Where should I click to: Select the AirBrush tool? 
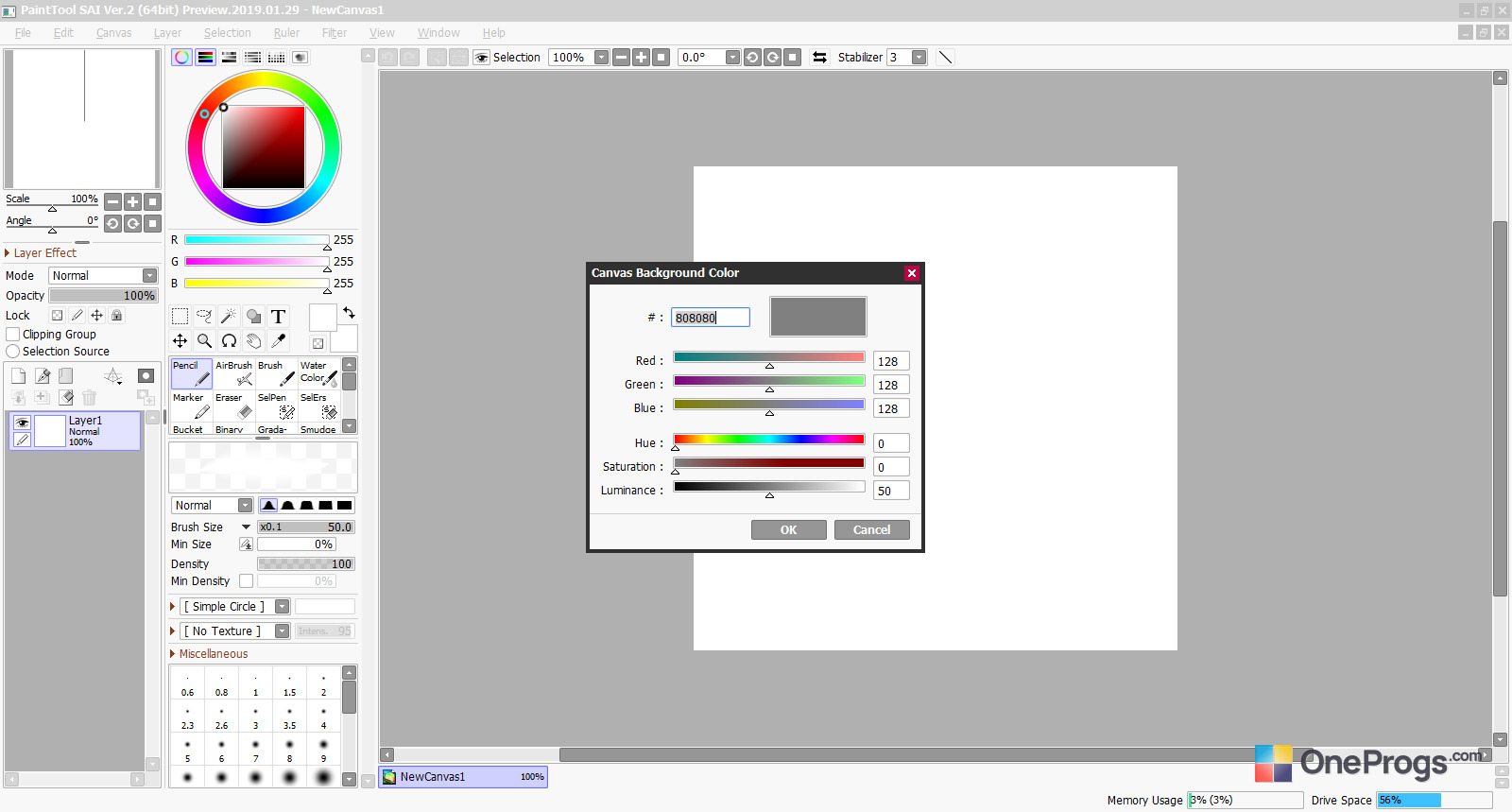coord(234,373)
